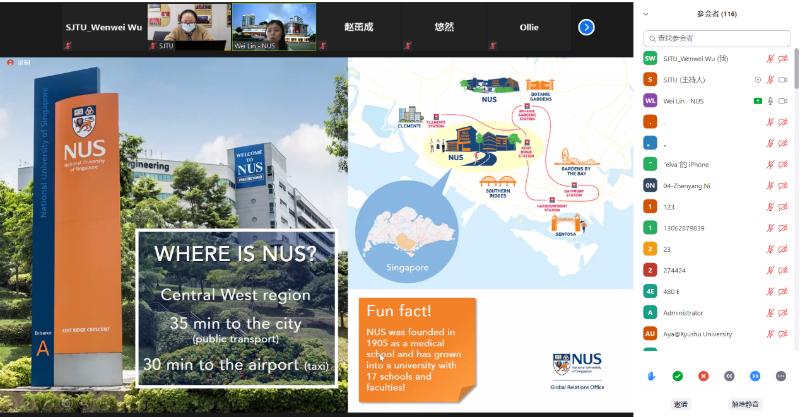
Task: Select the 赵苗成 participant tile
Action: pos(359,28)
